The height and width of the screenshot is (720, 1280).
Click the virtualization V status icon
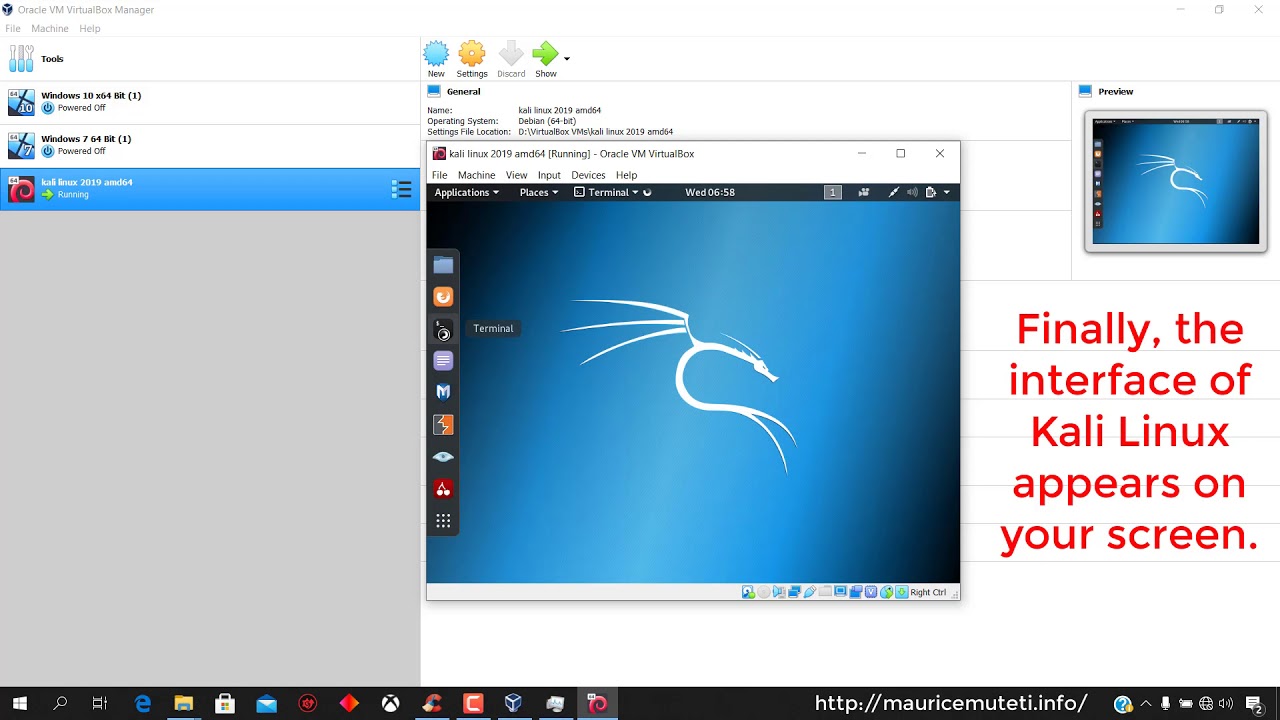tap(871, 592)
